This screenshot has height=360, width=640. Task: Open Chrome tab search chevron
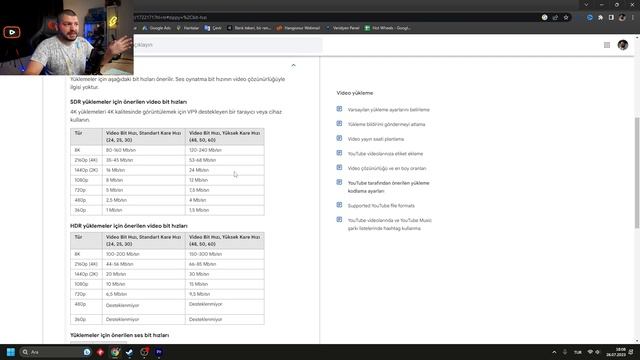[x=586, y=4]
